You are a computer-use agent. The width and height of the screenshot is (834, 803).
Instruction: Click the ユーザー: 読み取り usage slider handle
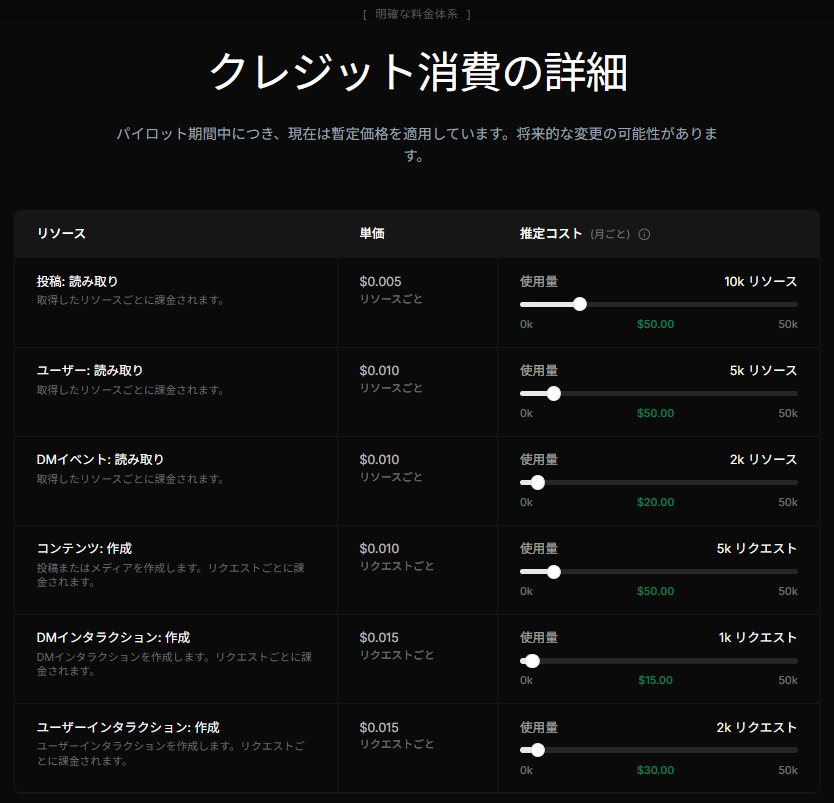[x=555, y=393]
